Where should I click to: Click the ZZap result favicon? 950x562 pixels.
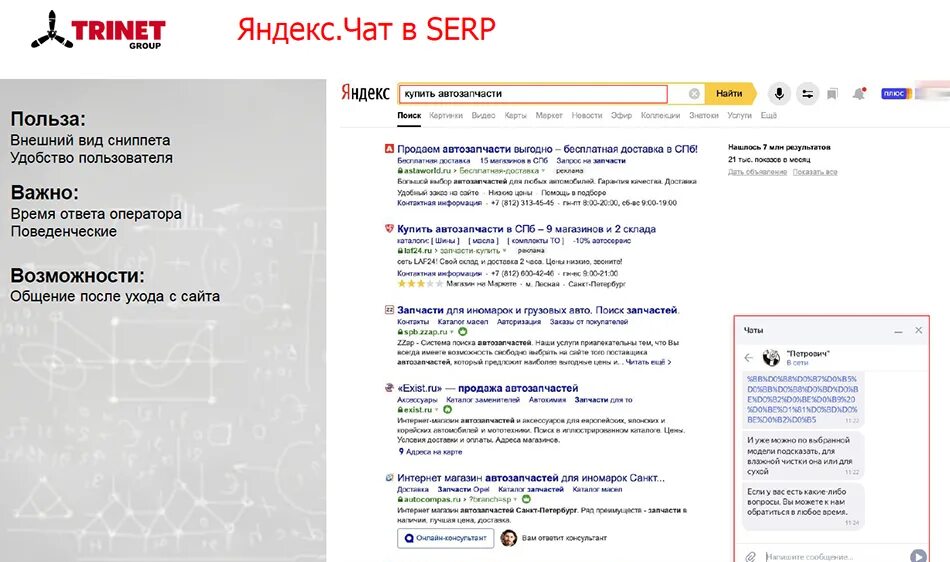click(389, 310)
